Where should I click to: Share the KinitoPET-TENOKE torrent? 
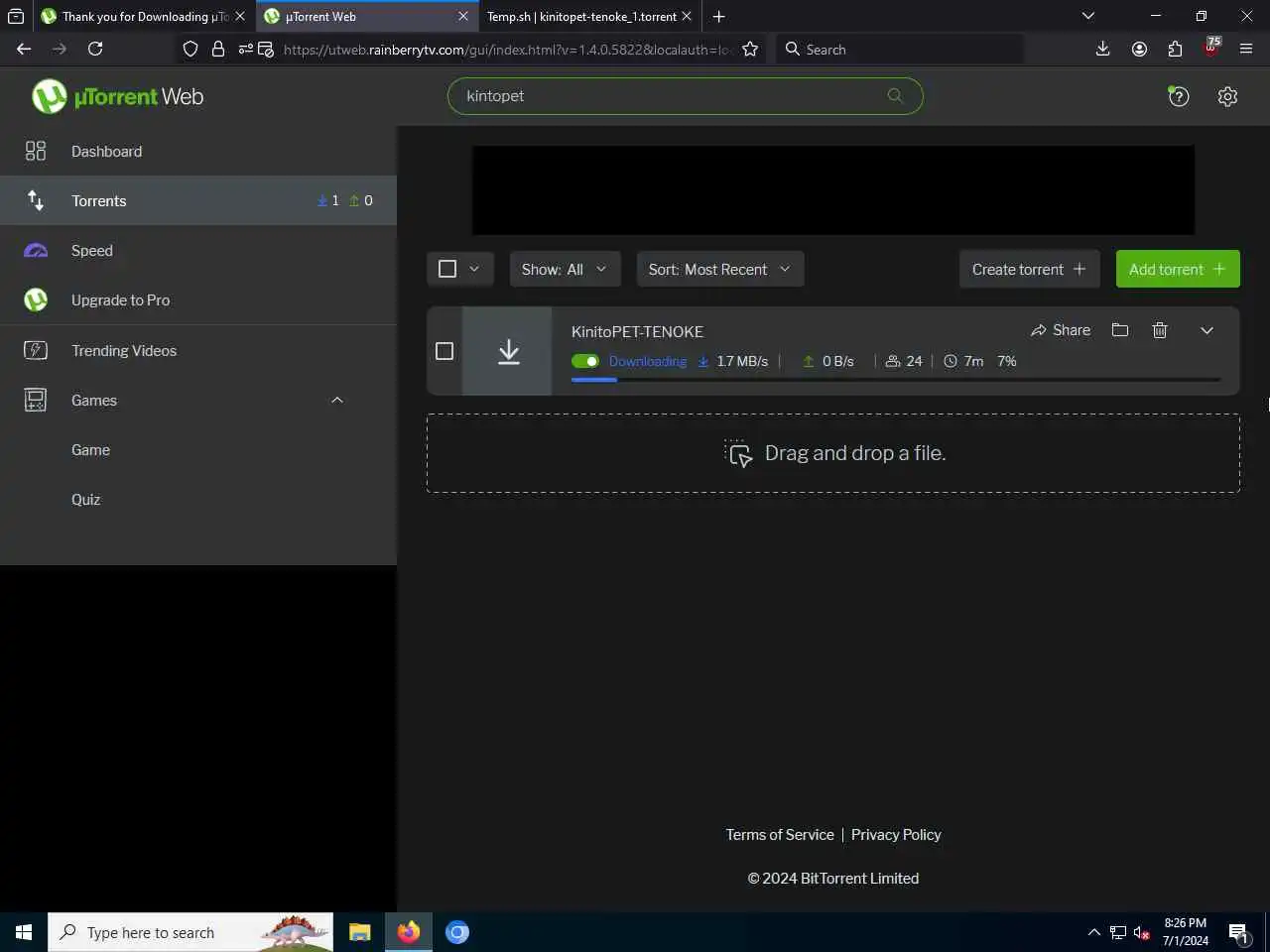pos(1061,330)
